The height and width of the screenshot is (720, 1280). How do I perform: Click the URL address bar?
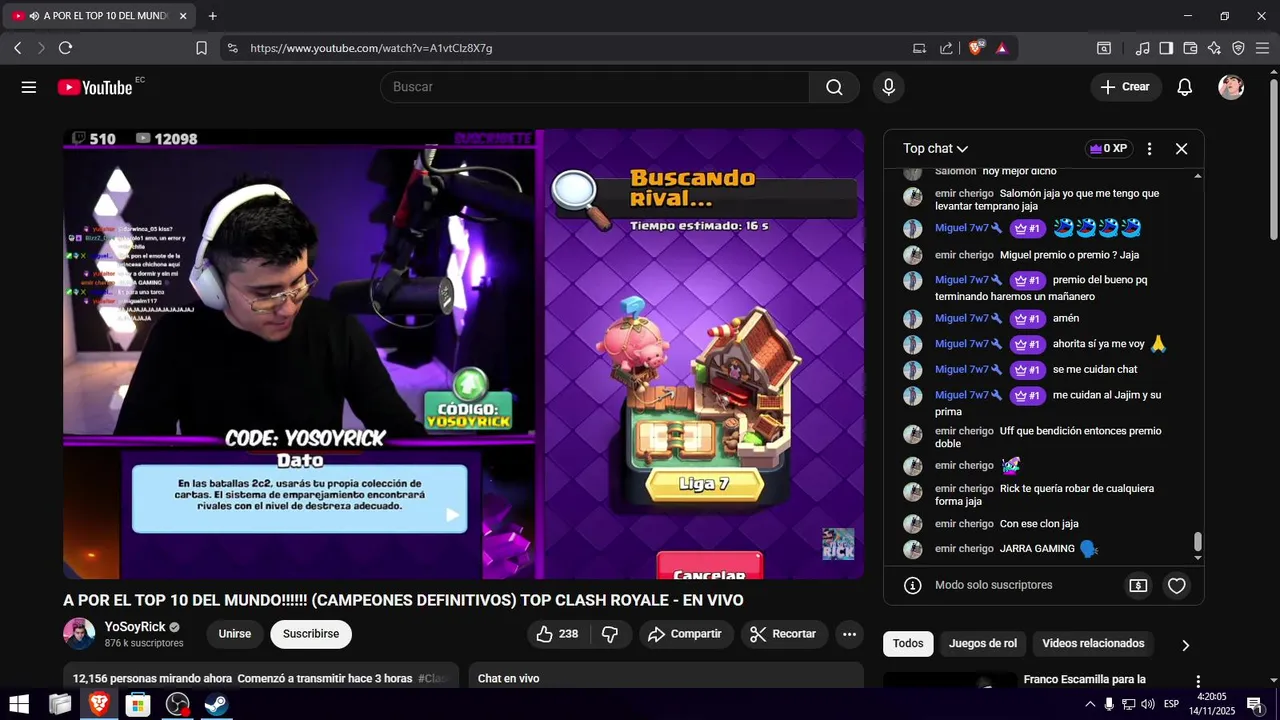click(570, 48)
